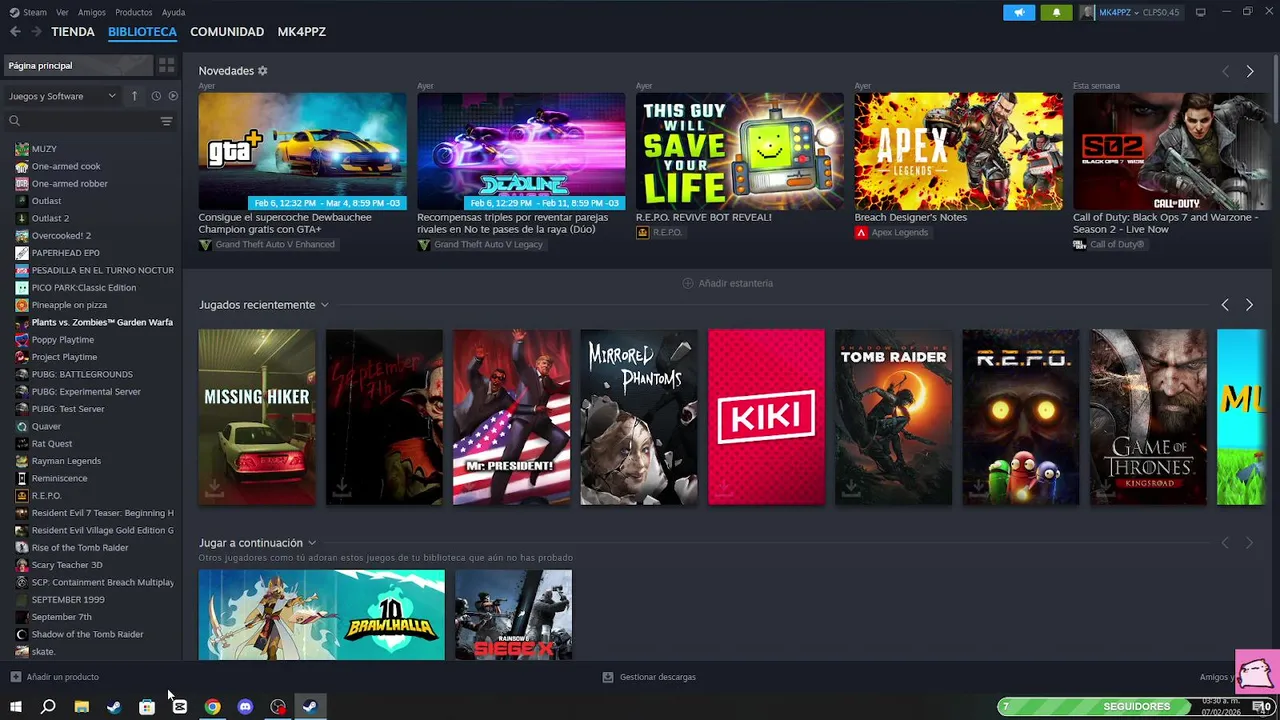Select the BIBLIOTECA tab
Image resolution: width=1280 pixels, height=720 pixels.
pyautogui.click(x=142, y=32)
